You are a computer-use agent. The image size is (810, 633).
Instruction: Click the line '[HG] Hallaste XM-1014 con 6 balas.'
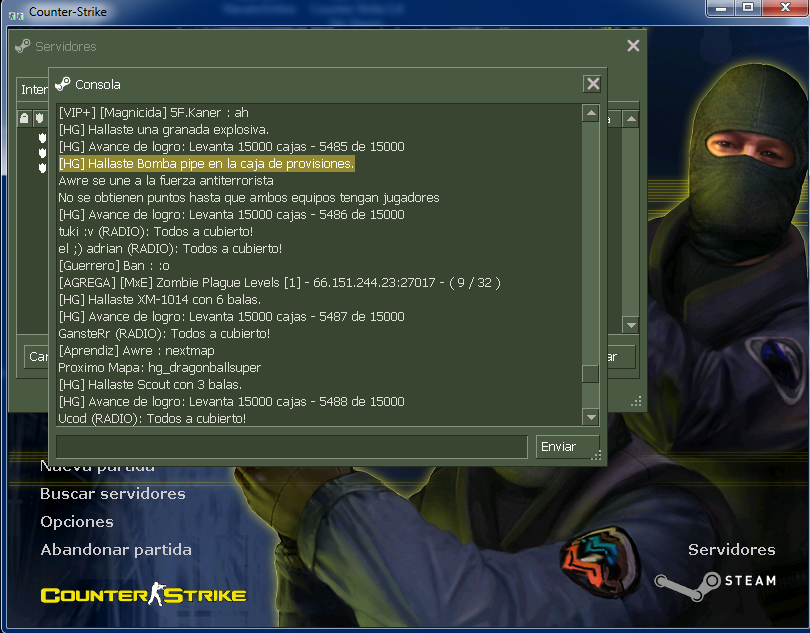(x=160, y=299)
